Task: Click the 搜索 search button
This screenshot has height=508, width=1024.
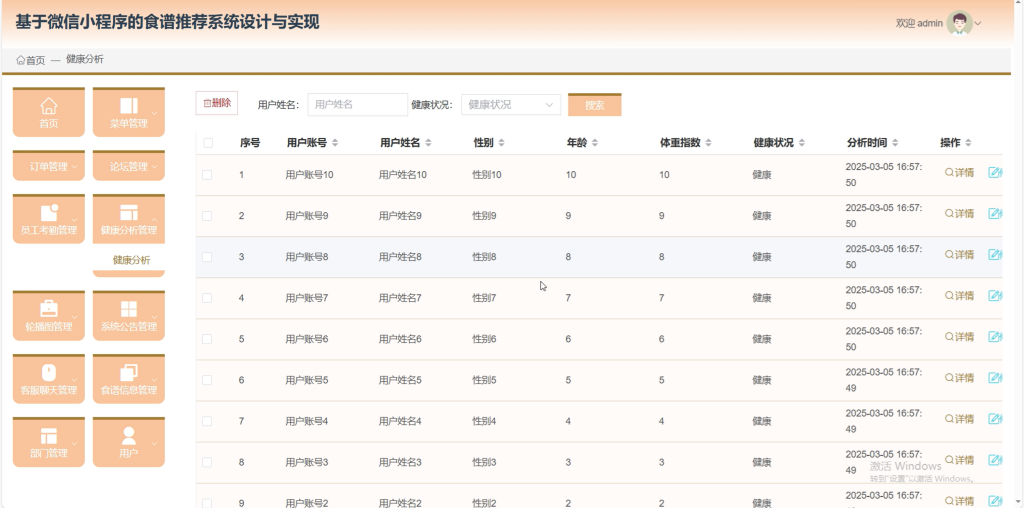Action: tap(594, 105)
